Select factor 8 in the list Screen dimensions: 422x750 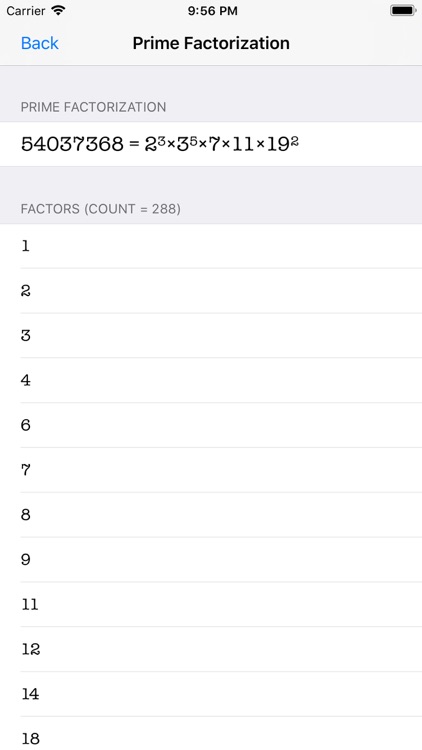click(211, 515)
